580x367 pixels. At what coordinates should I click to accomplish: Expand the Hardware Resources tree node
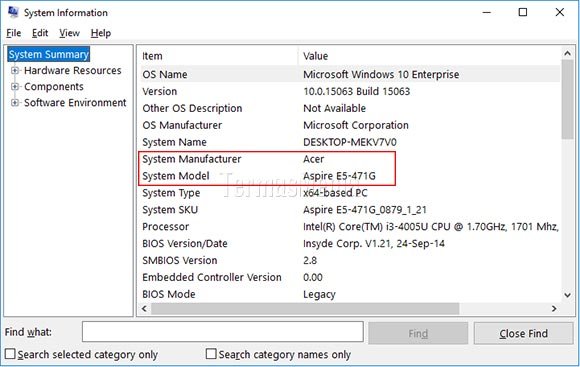tap(14, 70)
